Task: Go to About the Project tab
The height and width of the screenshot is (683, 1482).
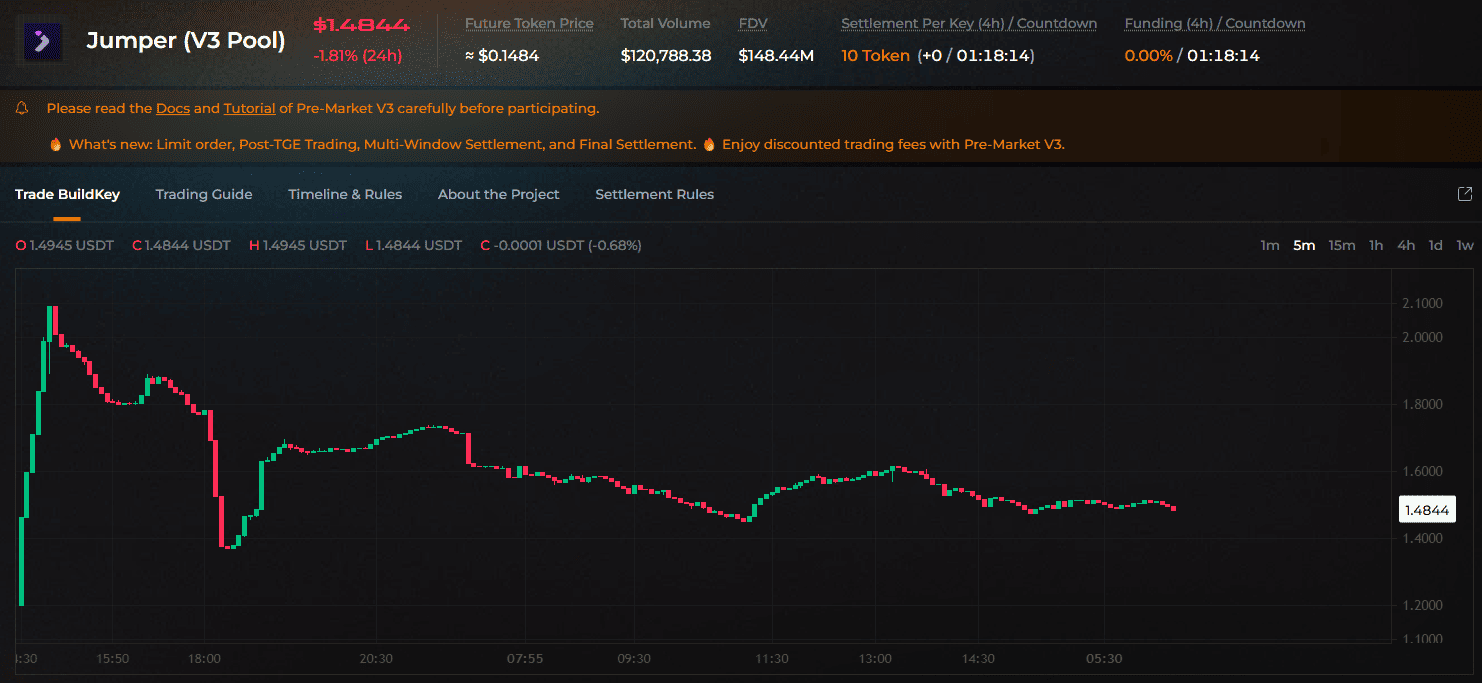Action: coord(499,194)
